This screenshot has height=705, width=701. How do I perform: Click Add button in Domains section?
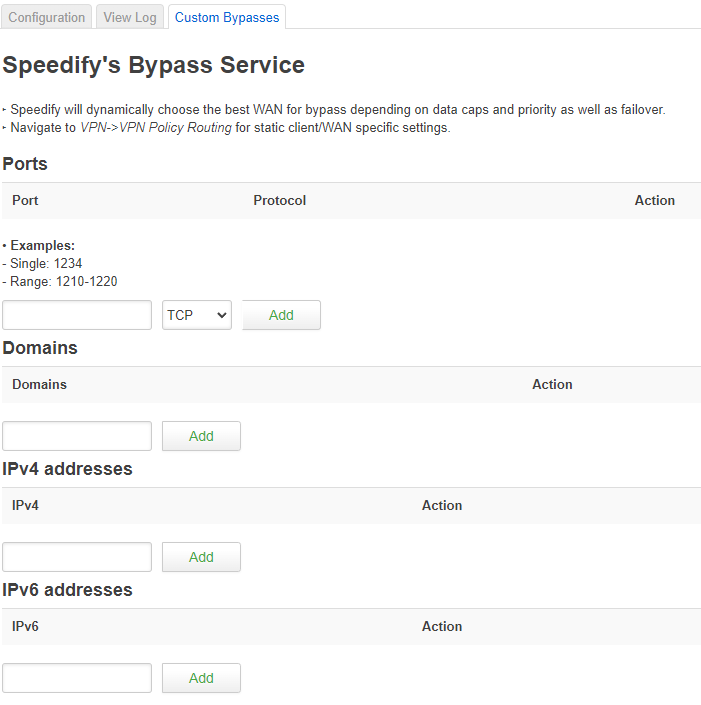201,436
